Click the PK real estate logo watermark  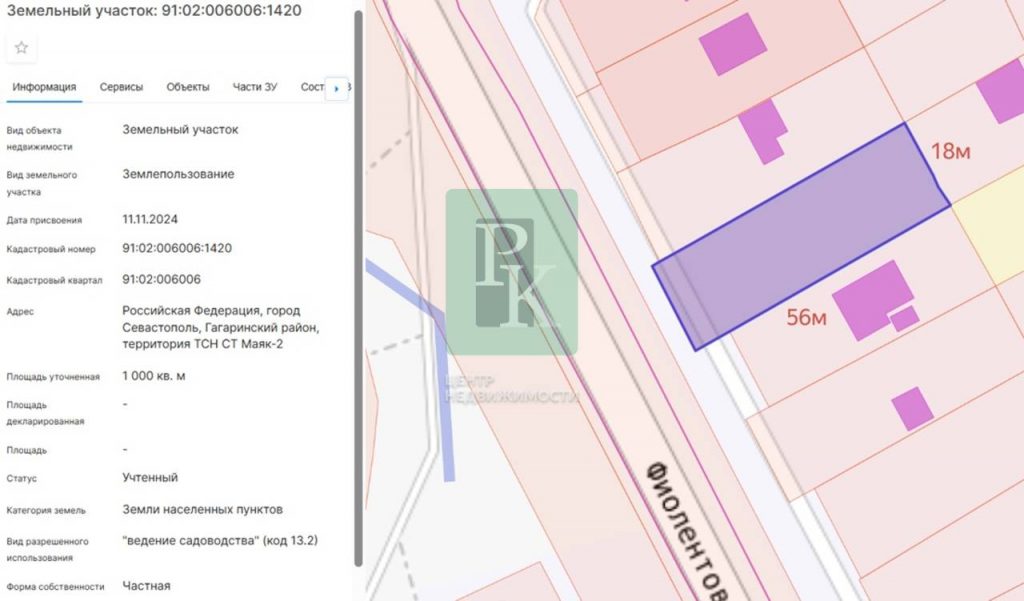[511, 272]
